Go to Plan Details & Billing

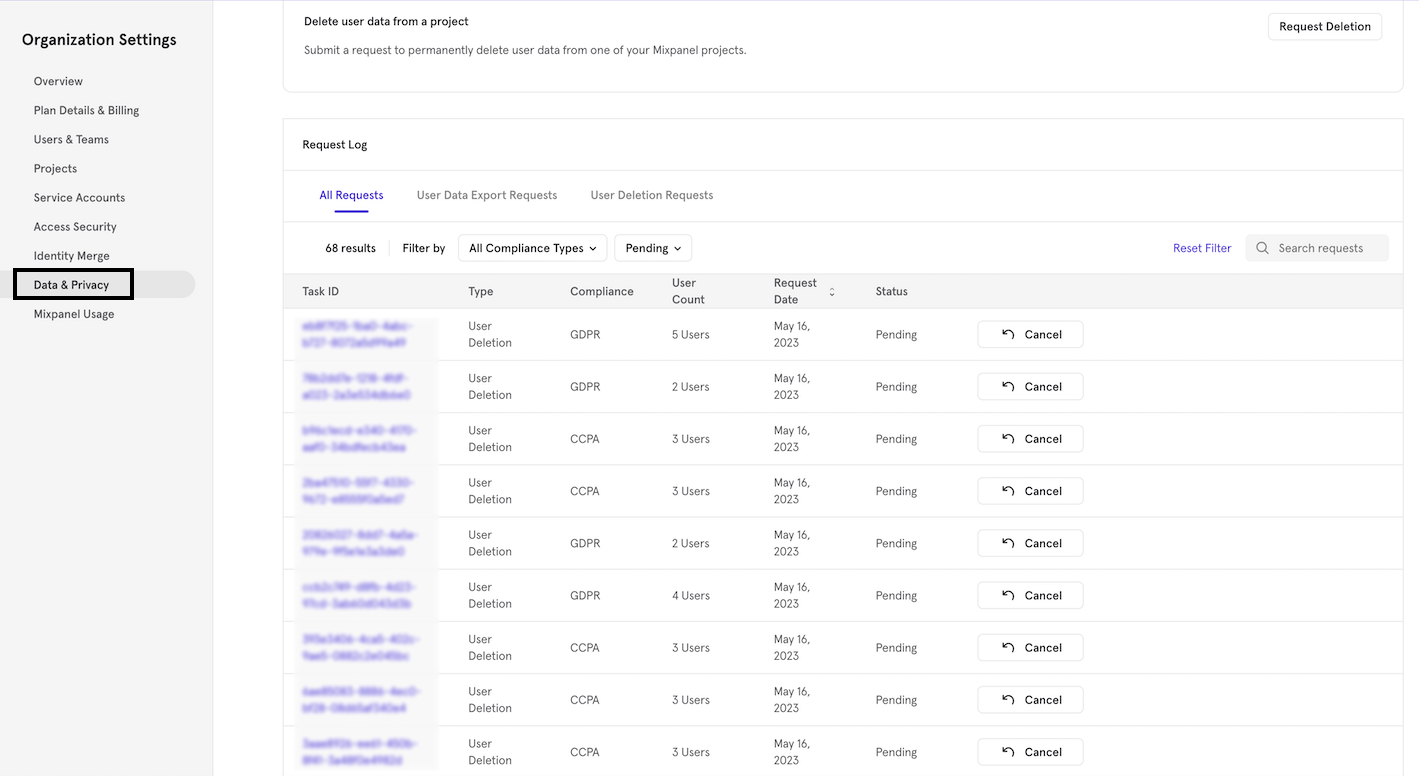[86, 110]
